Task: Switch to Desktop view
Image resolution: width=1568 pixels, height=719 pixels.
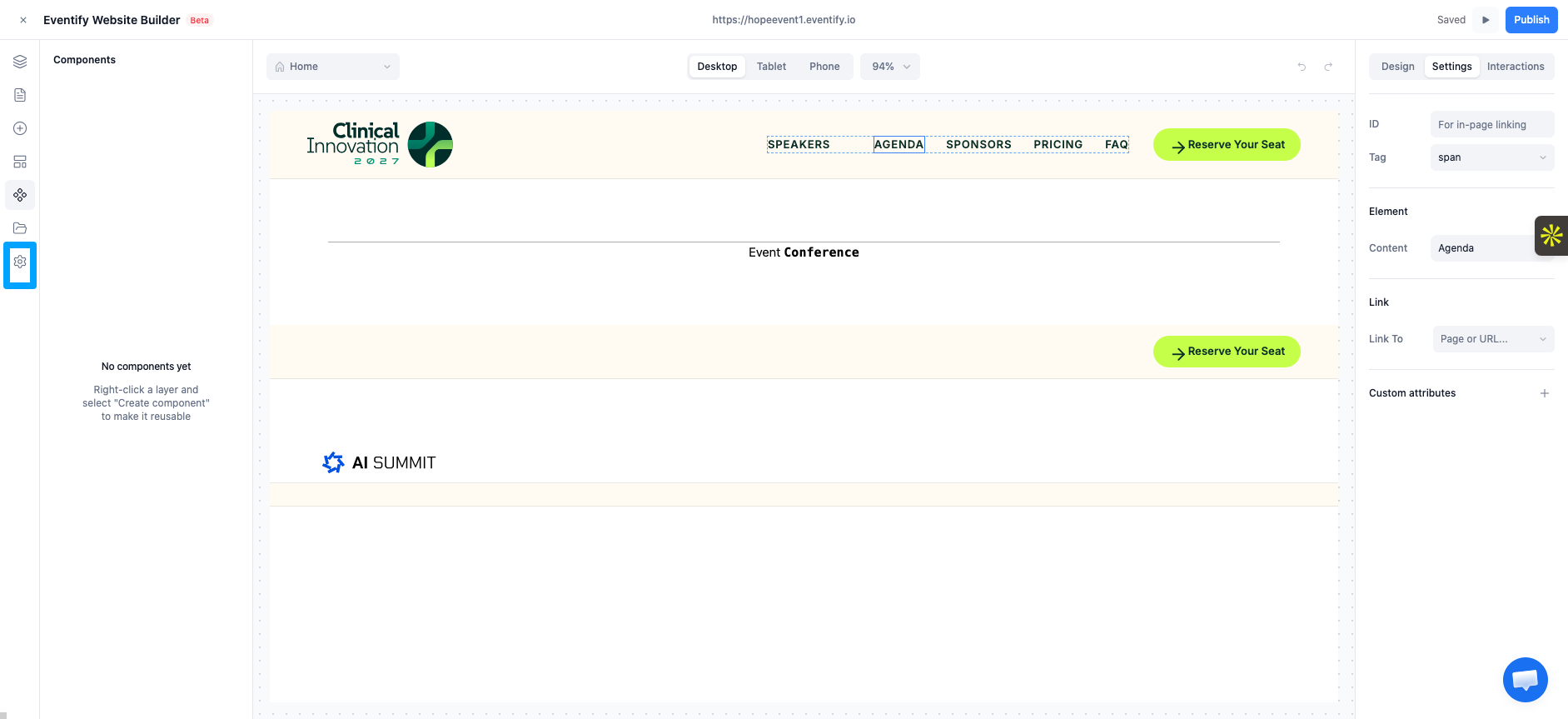Action: 717,67
